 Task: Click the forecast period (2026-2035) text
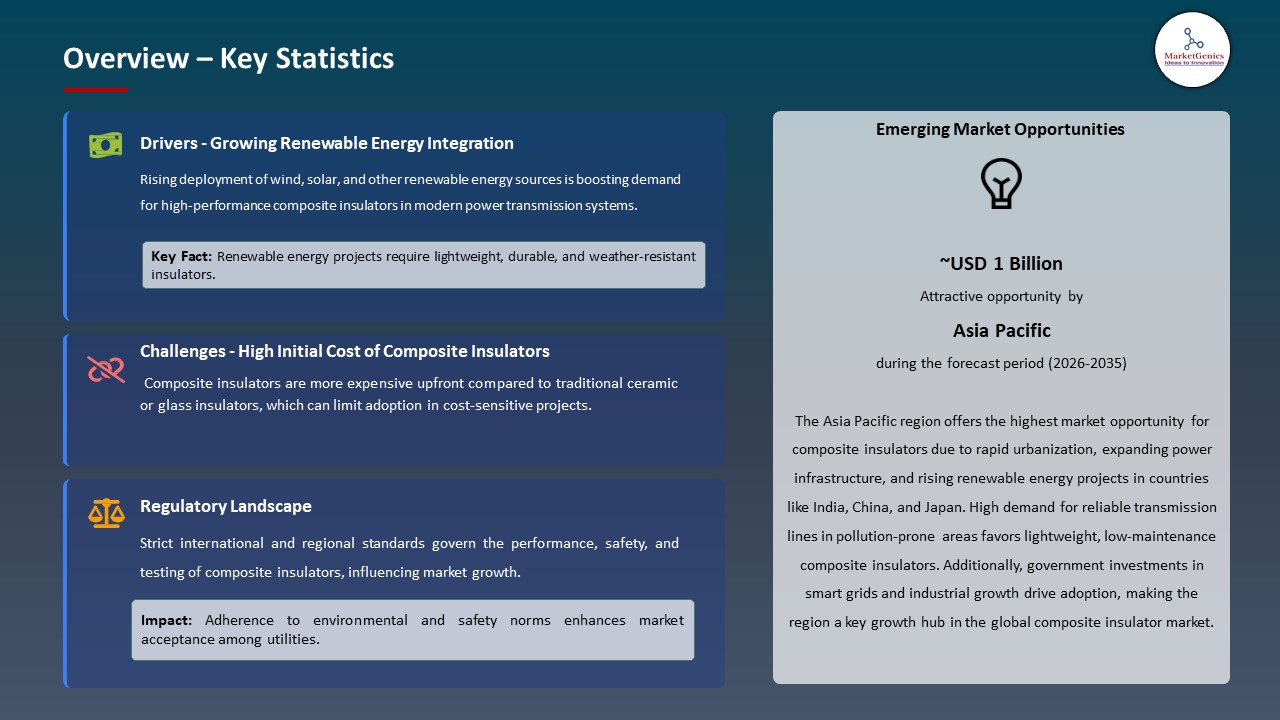tap(1001, 363)
